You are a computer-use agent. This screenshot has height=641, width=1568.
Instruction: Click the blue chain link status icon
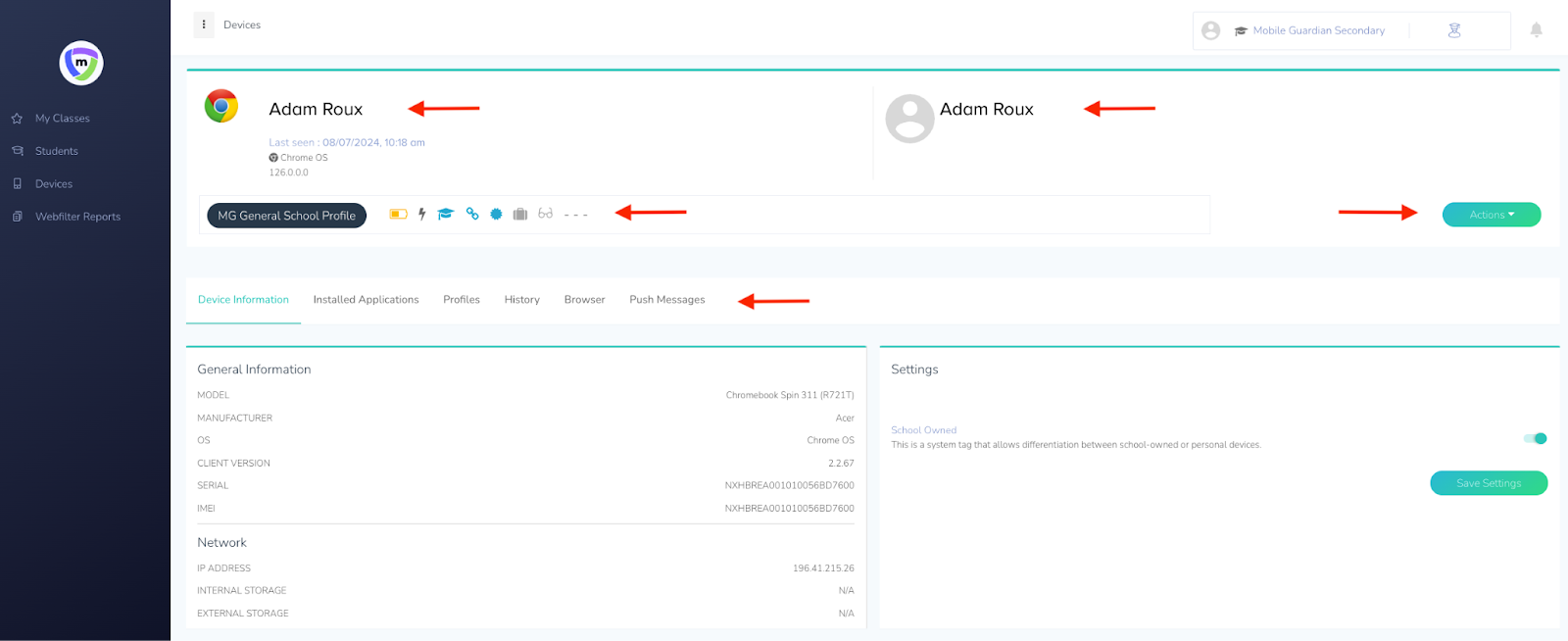tap(472, 214)
